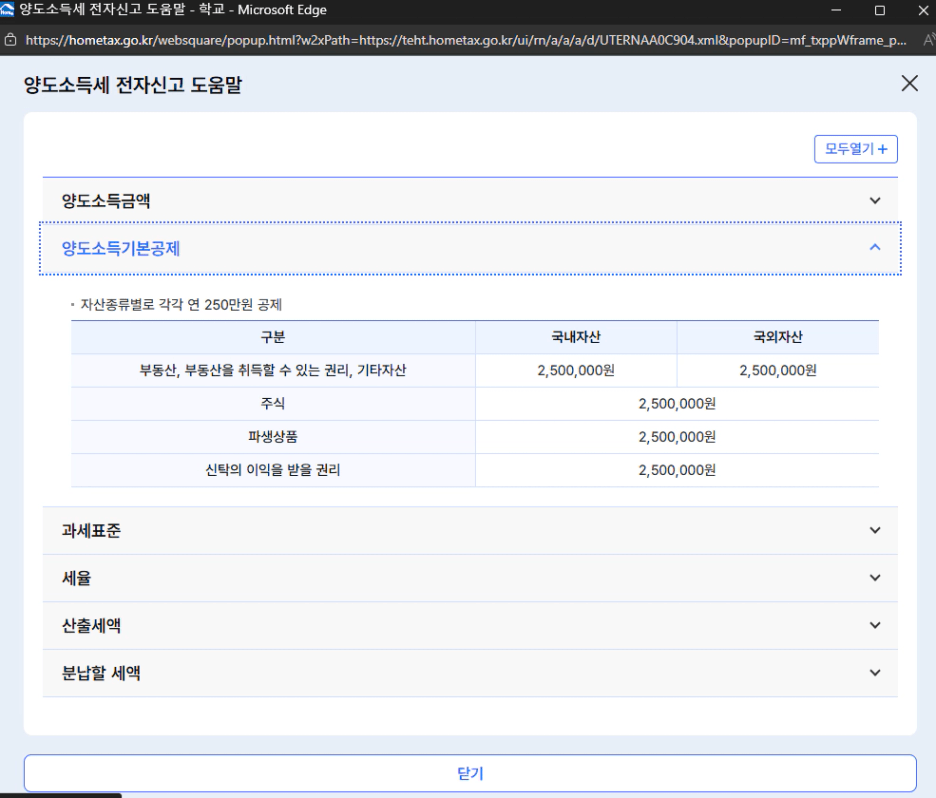
Task: Click the 모두열기 plus button
Action: click(x=856, y=149)
